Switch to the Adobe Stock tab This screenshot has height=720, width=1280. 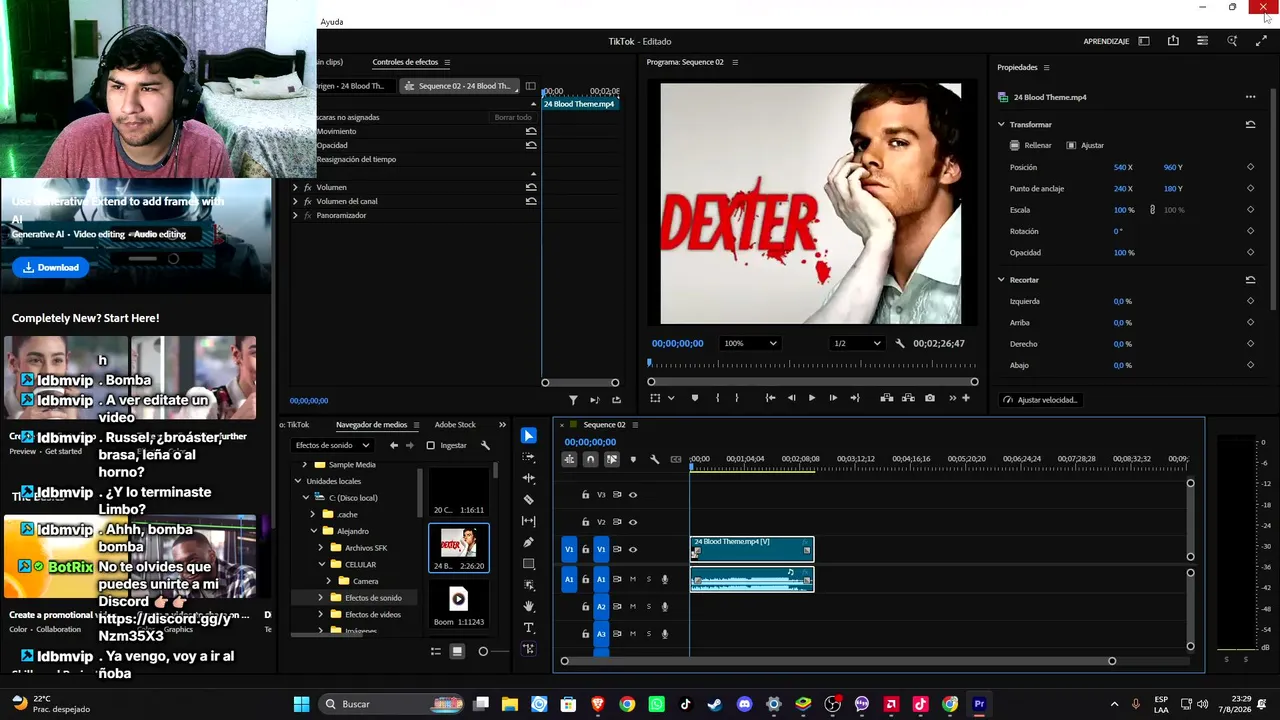455,425
